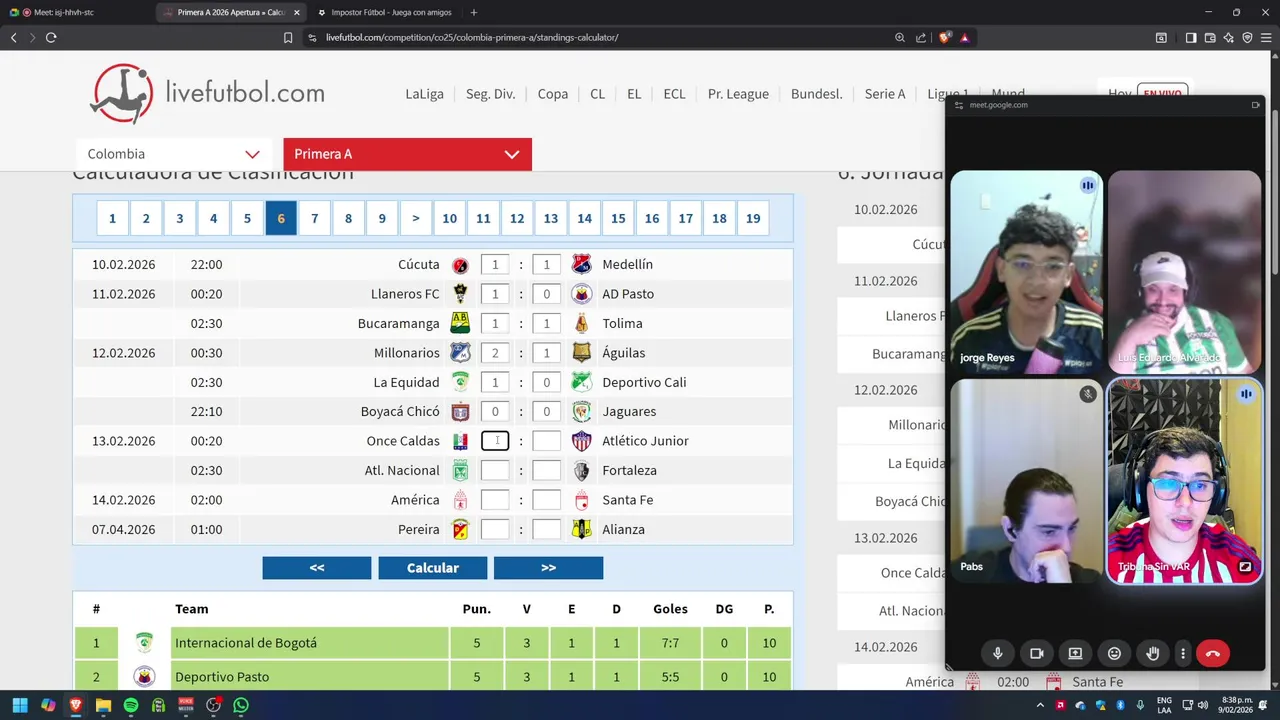Present screen button in Meet popup
The height and width of the screenshot is (720, 1280).
point(1075,653)
